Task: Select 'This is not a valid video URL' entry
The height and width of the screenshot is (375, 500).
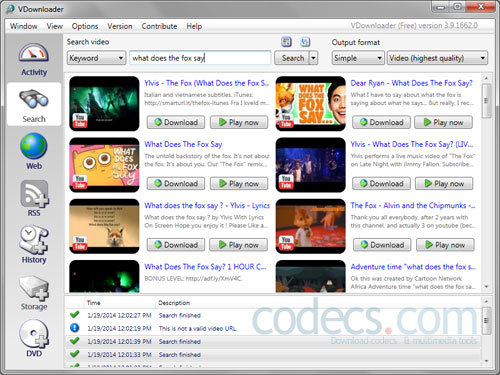Action: pos(273,328)
